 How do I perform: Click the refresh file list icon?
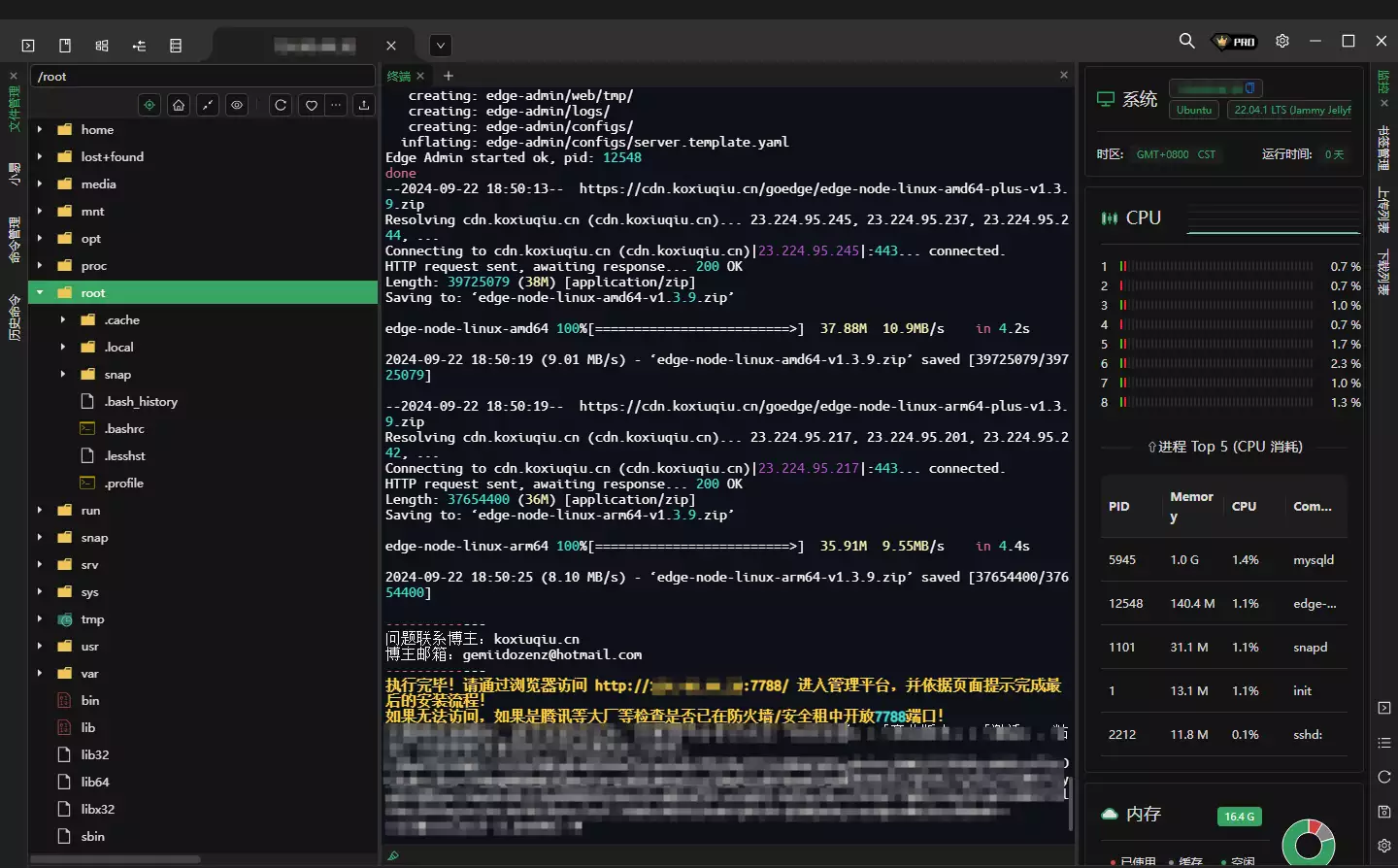(281, 105)
